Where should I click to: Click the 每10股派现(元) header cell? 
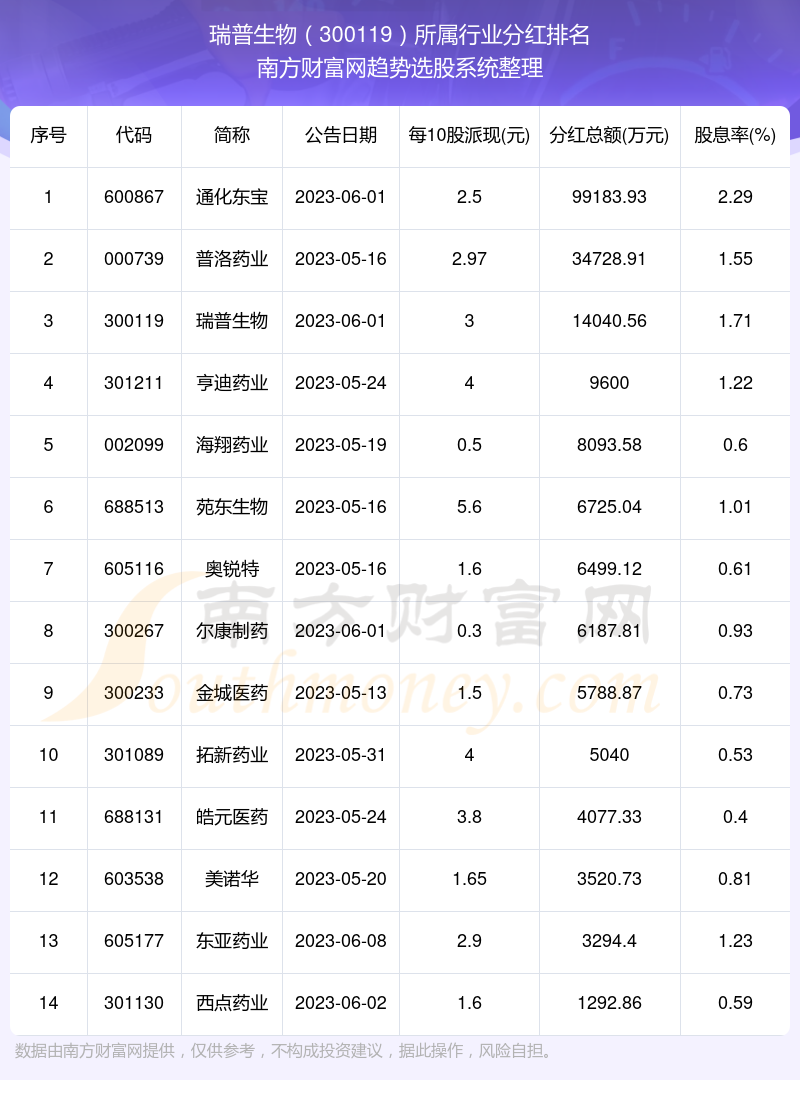469,135
